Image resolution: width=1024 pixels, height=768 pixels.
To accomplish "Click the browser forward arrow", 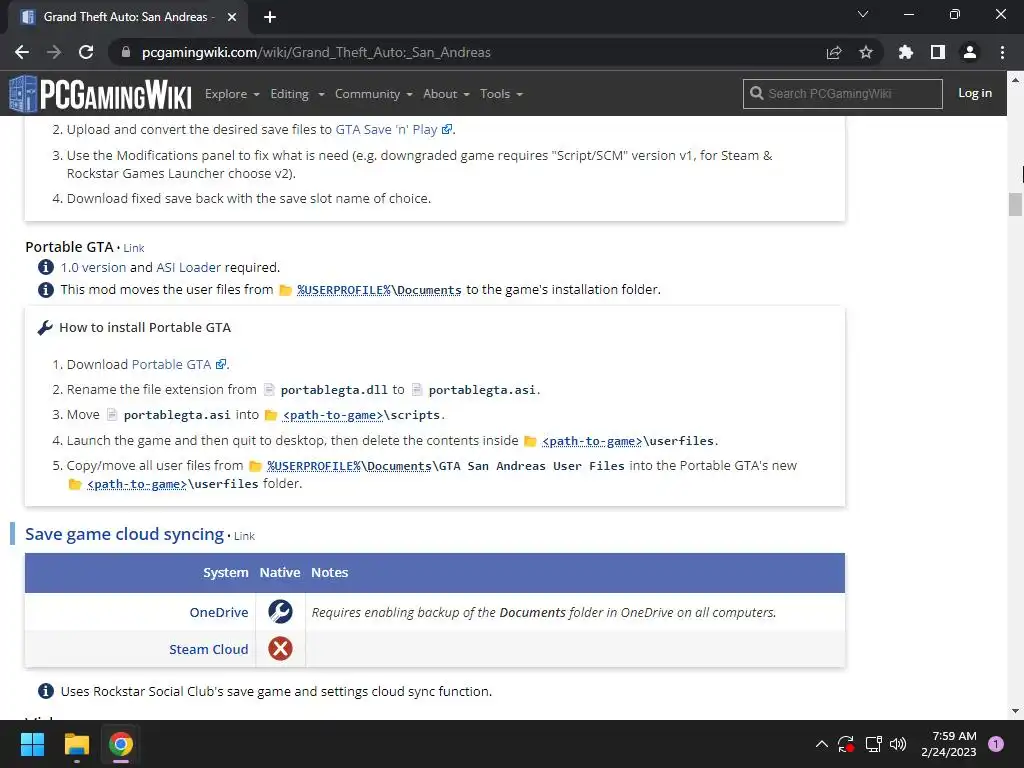I will point(54,52).
